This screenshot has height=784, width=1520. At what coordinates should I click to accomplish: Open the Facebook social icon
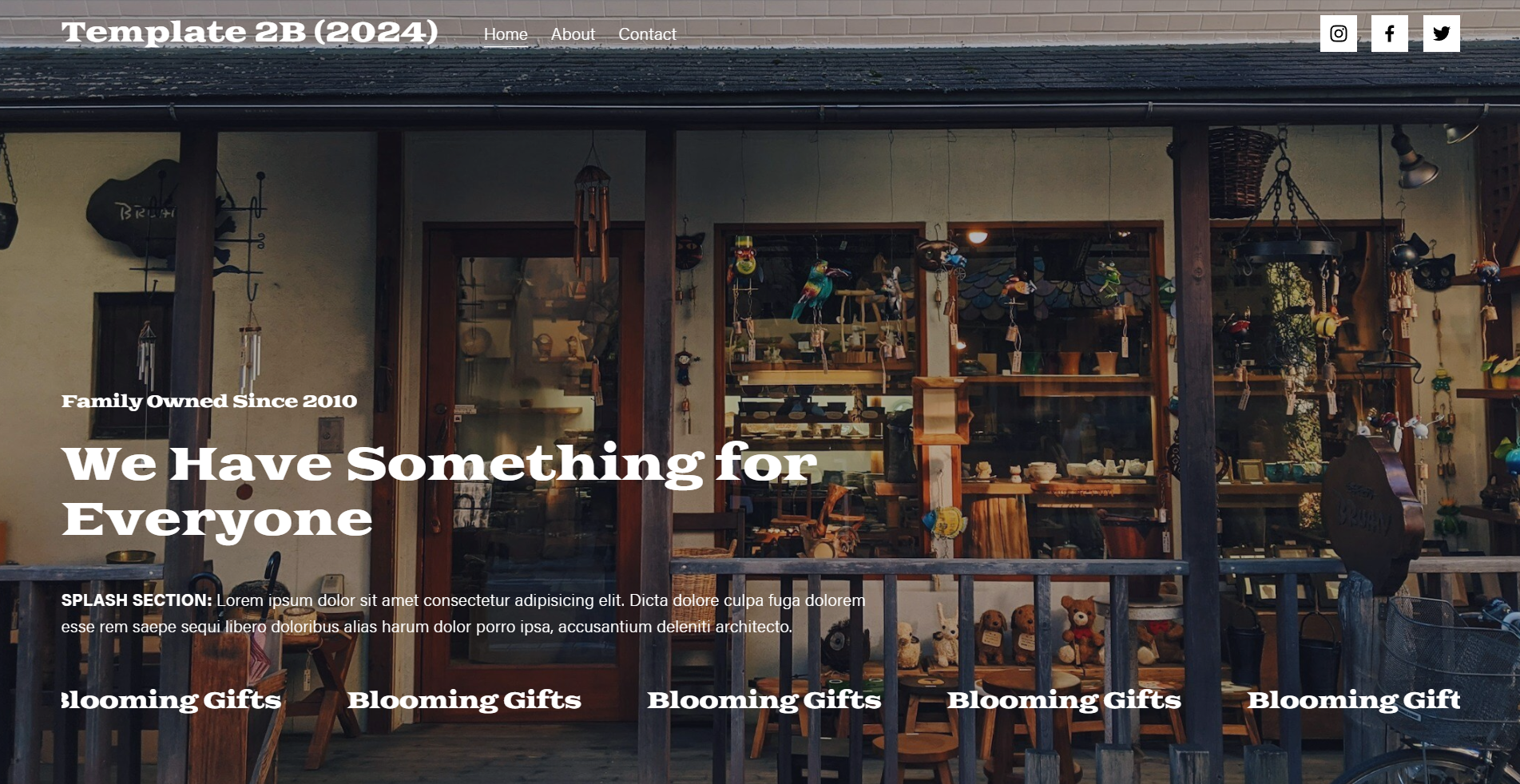tap(1390, 34)
